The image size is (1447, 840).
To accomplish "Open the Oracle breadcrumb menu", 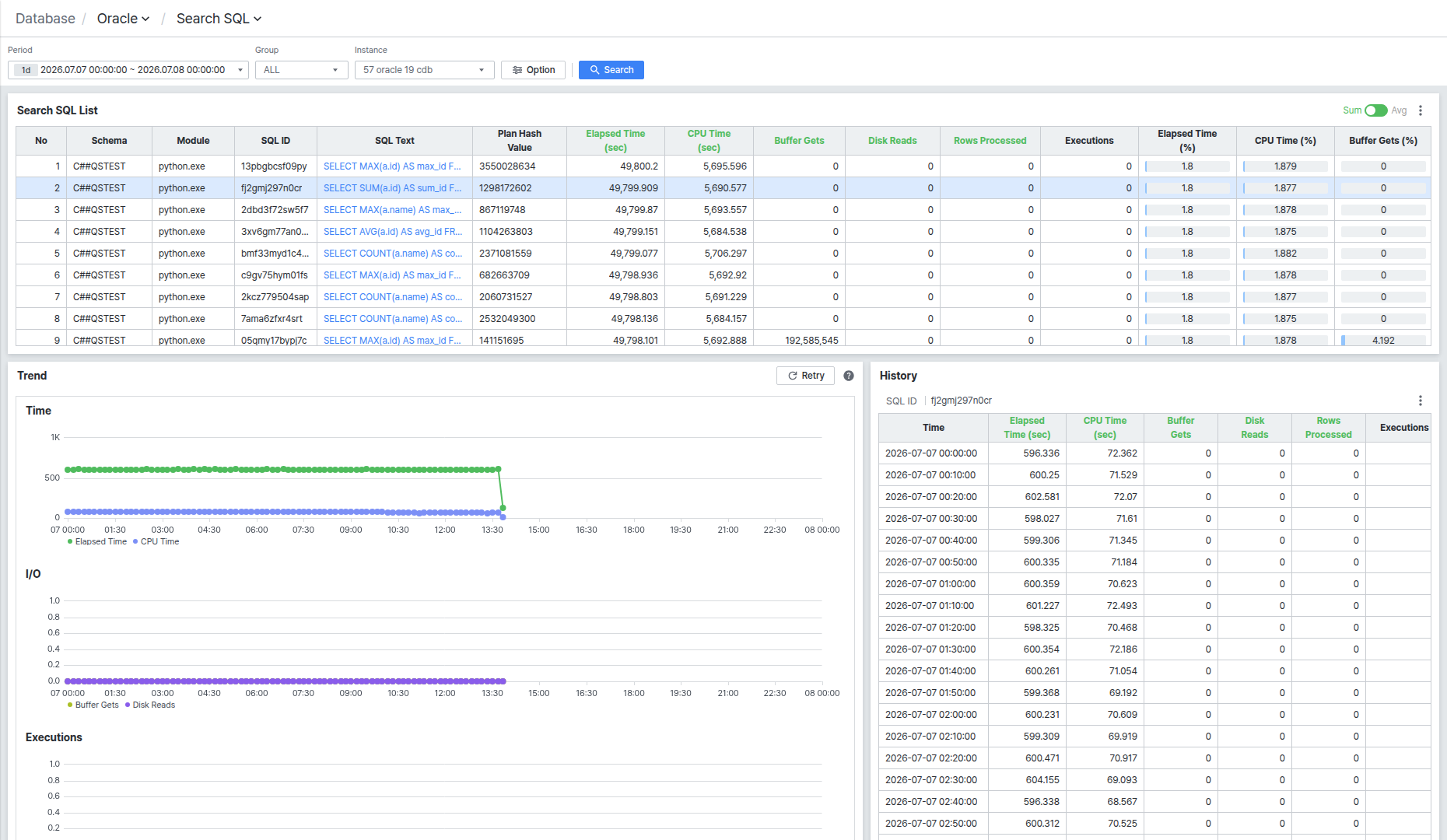I will tap(123, 19).
